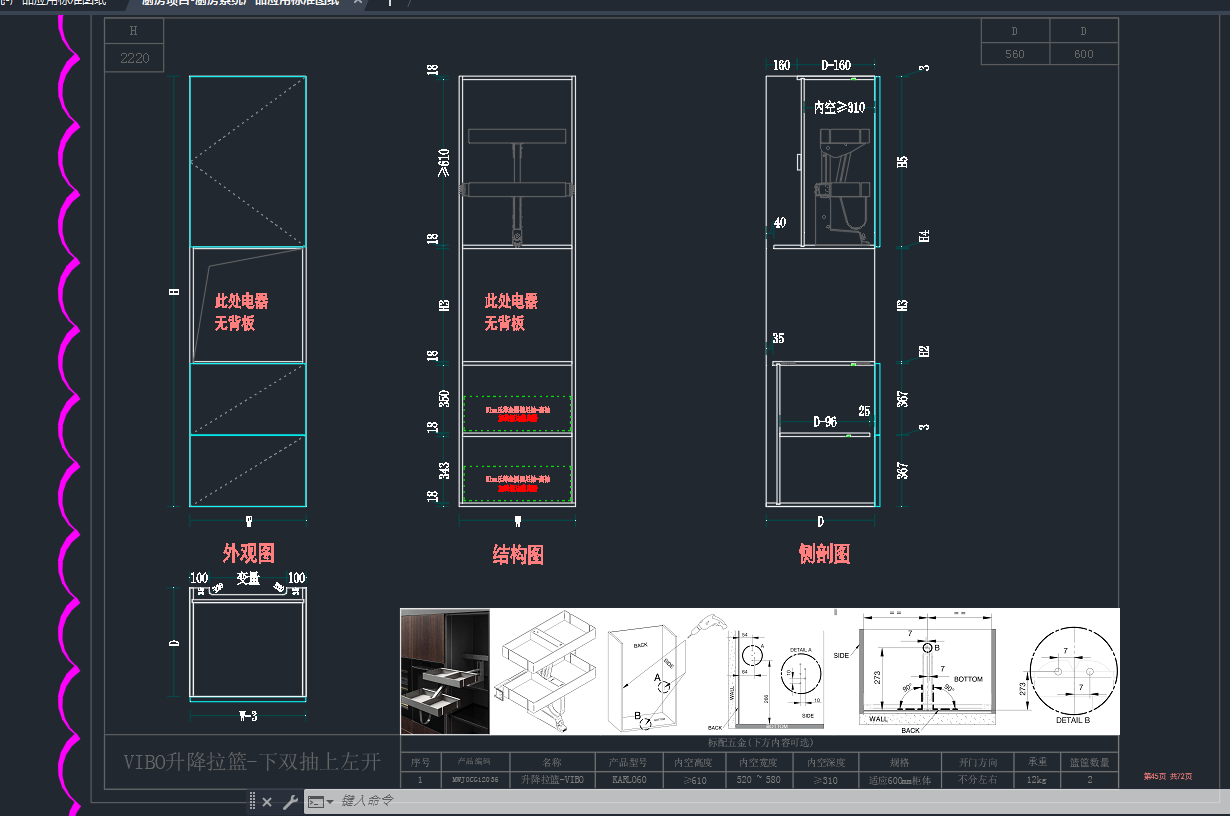Select the active 橱房项目 drawing tab
1230x816 pixels.
[238, 2]
